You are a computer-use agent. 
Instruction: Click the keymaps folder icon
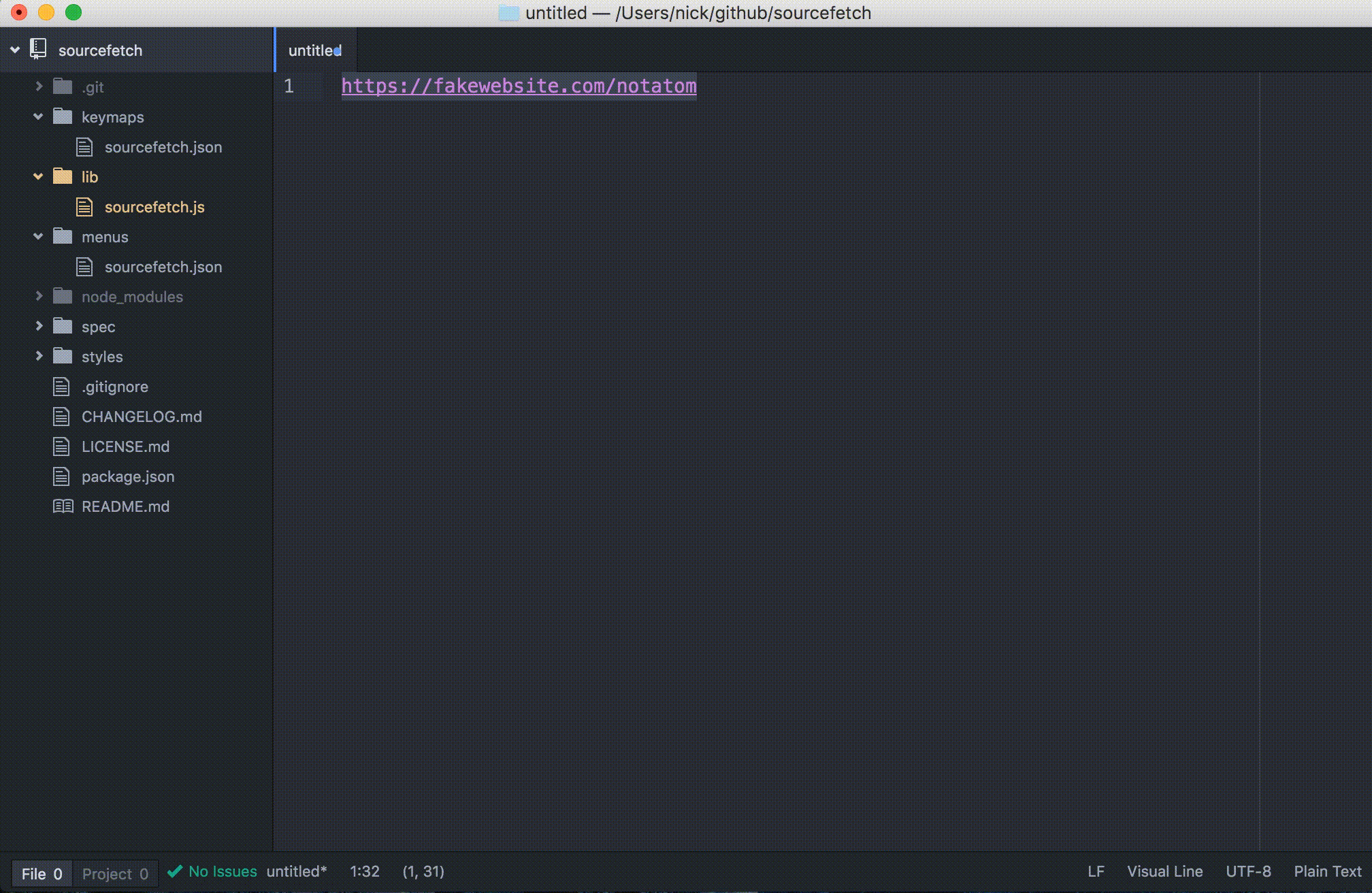point(63,117)
